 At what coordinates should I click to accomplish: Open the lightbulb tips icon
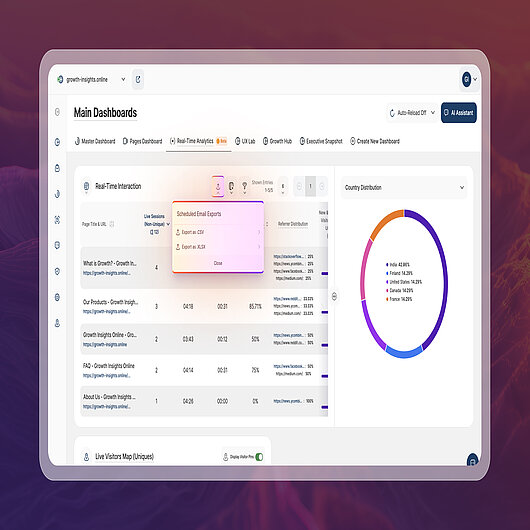coord(244,186)
